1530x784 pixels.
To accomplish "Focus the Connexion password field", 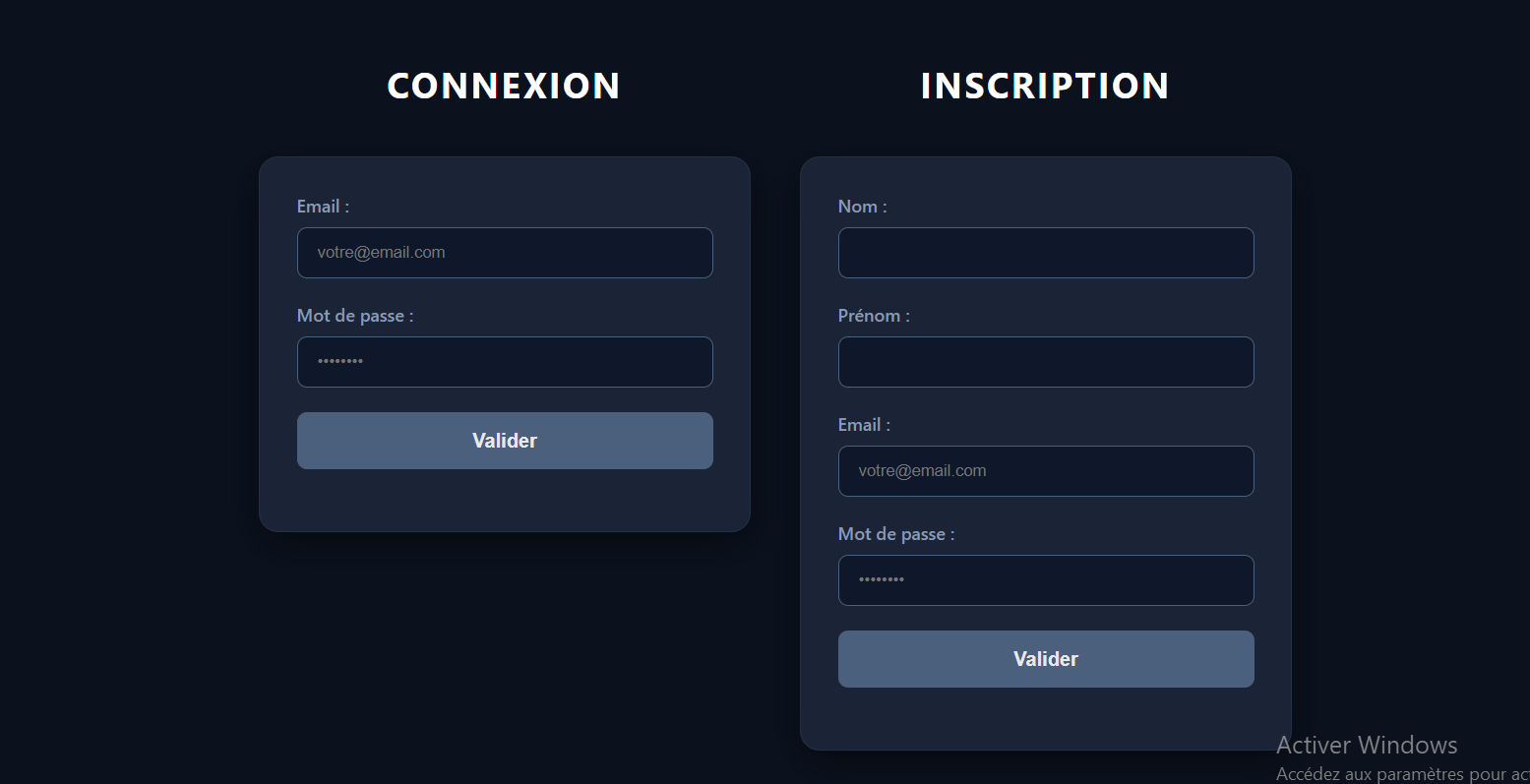I will click(505, 362).
